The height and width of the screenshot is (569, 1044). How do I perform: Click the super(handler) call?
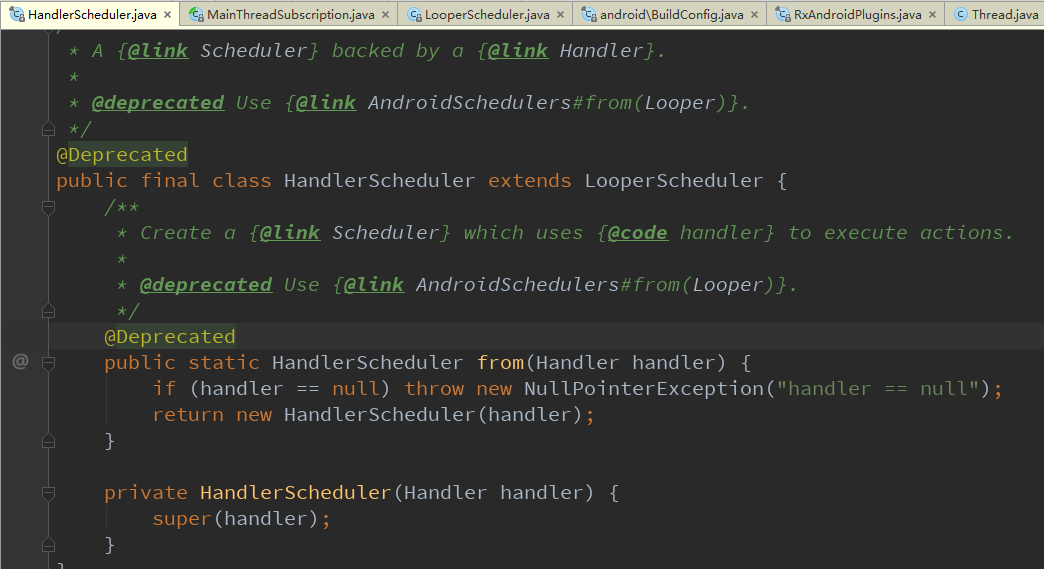coord(235,518)
